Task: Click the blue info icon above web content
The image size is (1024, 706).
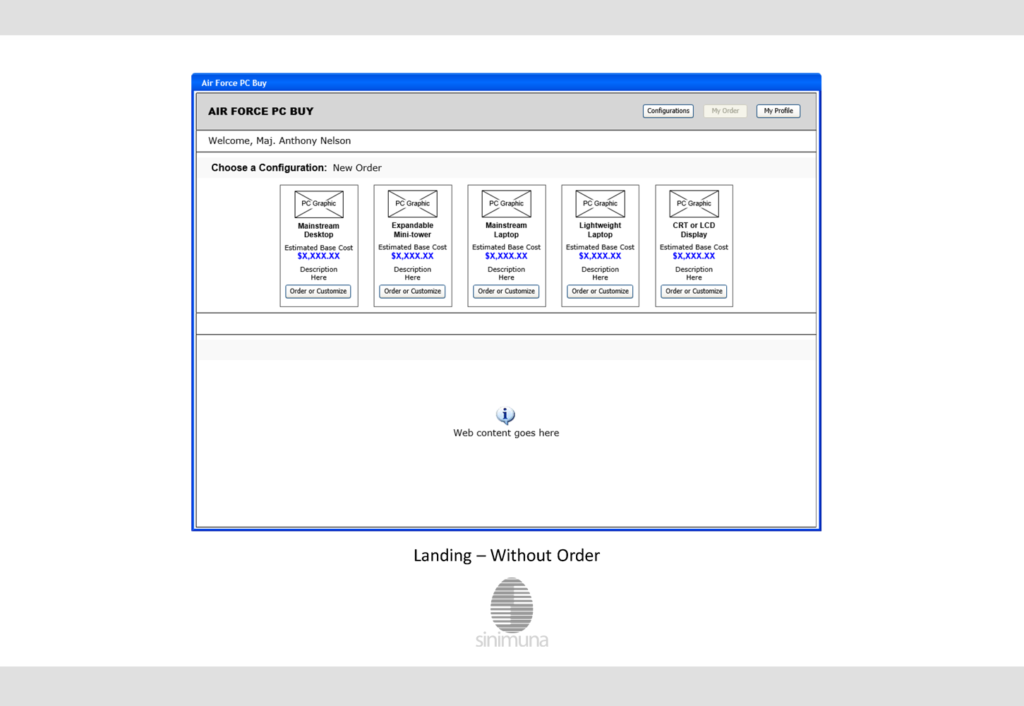Action: pyautogui.click(x=505, y=415)
